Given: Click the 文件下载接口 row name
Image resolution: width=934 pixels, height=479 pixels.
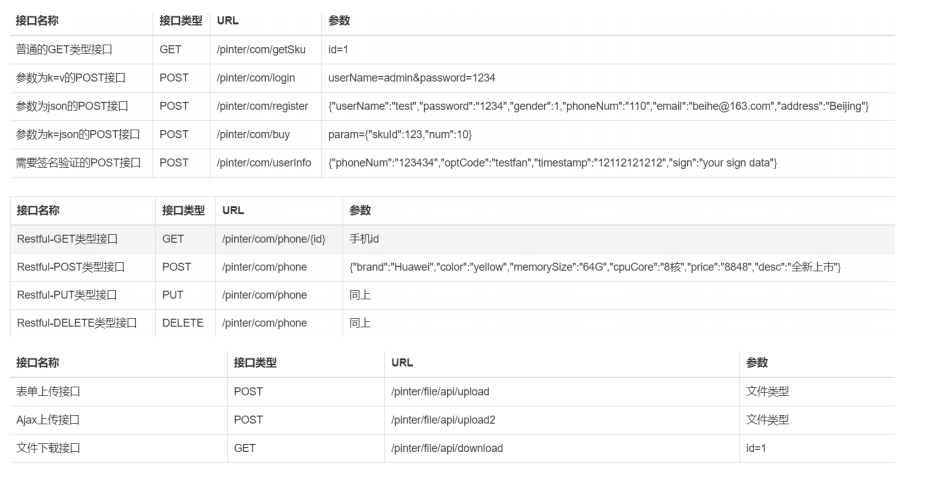Looking at the screenshot, I should [48, 448].
